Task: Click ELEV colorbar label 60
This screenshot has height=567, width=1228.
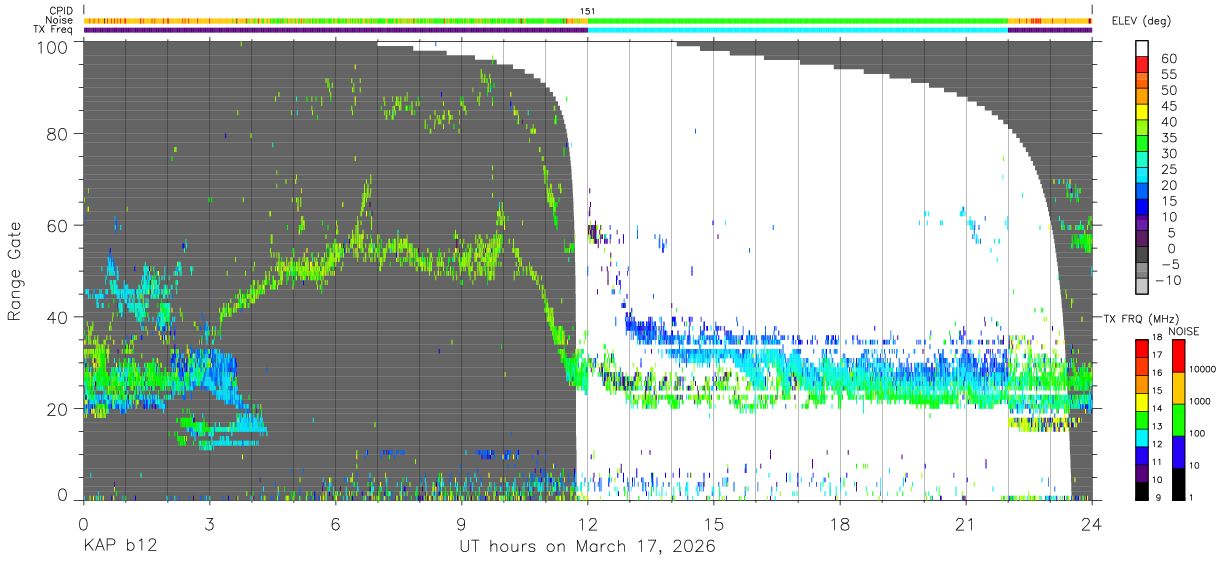Action: pyautogui.click(x=1167, y=58)
